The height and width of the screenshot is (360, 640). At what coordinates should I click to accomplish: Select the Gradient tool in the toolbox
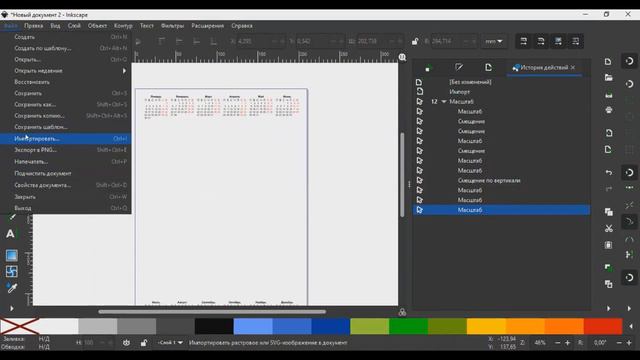(x=11, y=256)
